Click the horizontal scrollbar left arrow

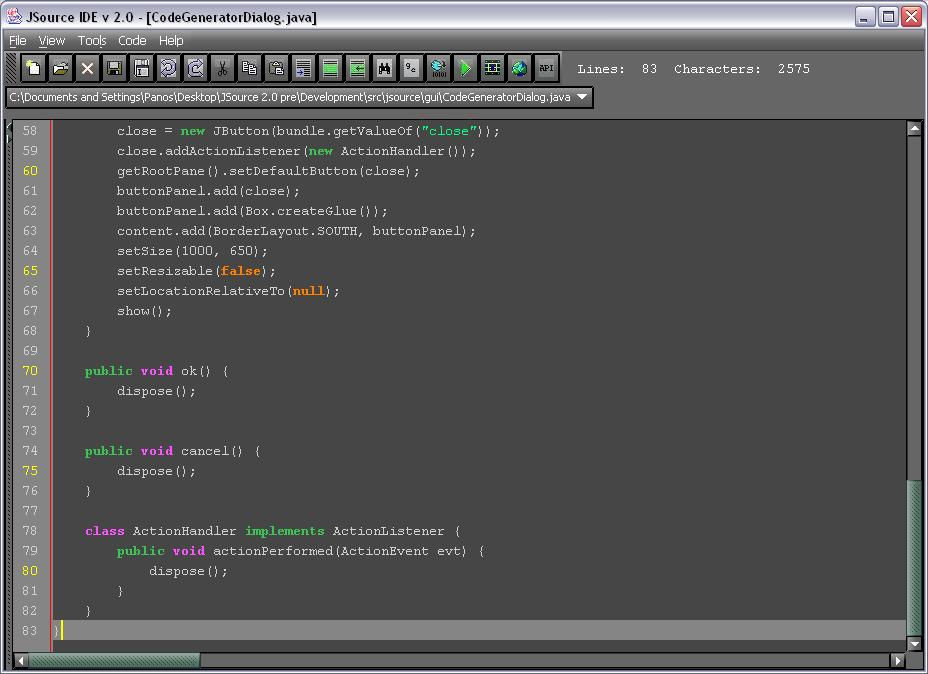coord(21,660)
